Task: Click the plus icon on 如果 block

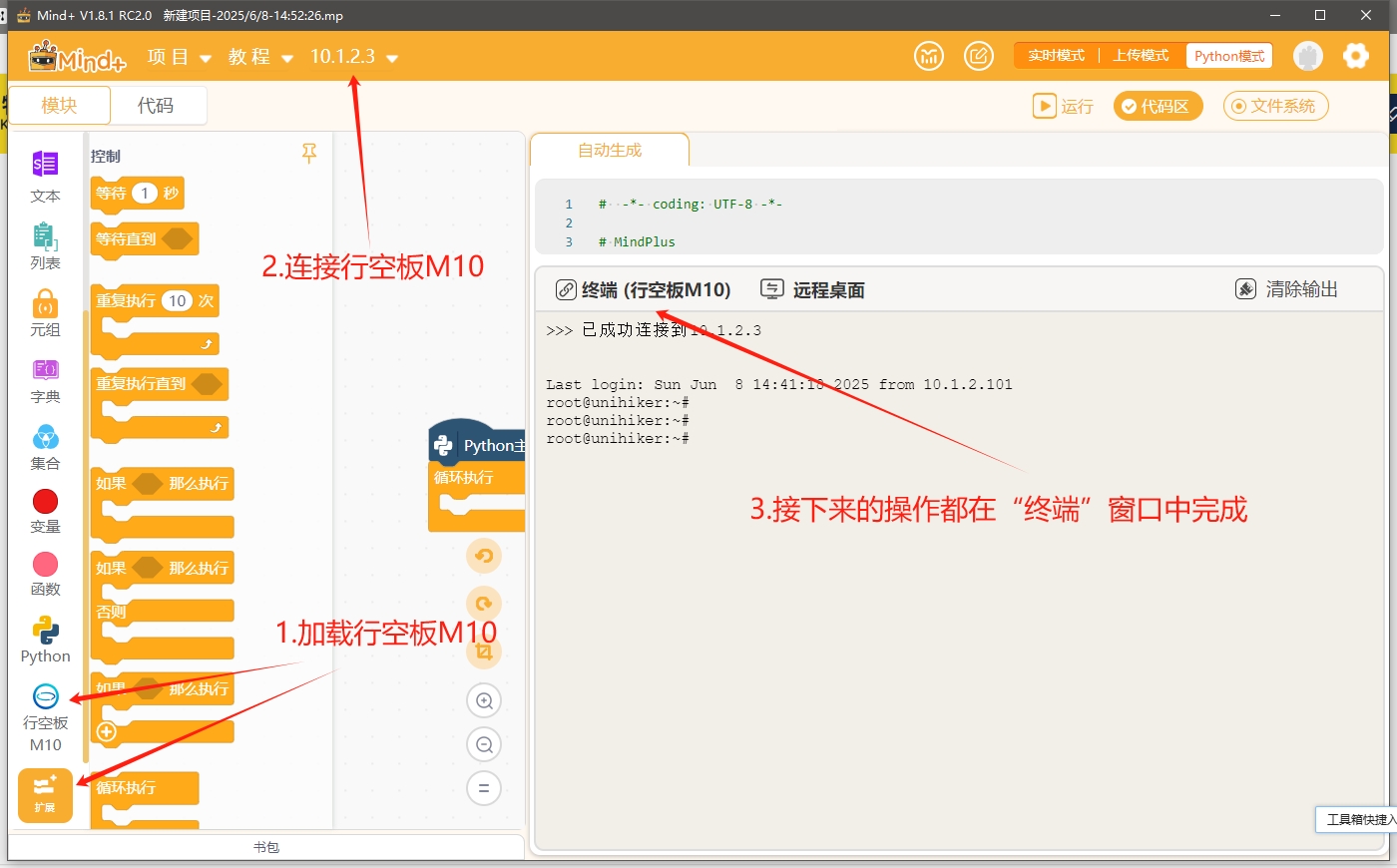Action: point(107,731)
